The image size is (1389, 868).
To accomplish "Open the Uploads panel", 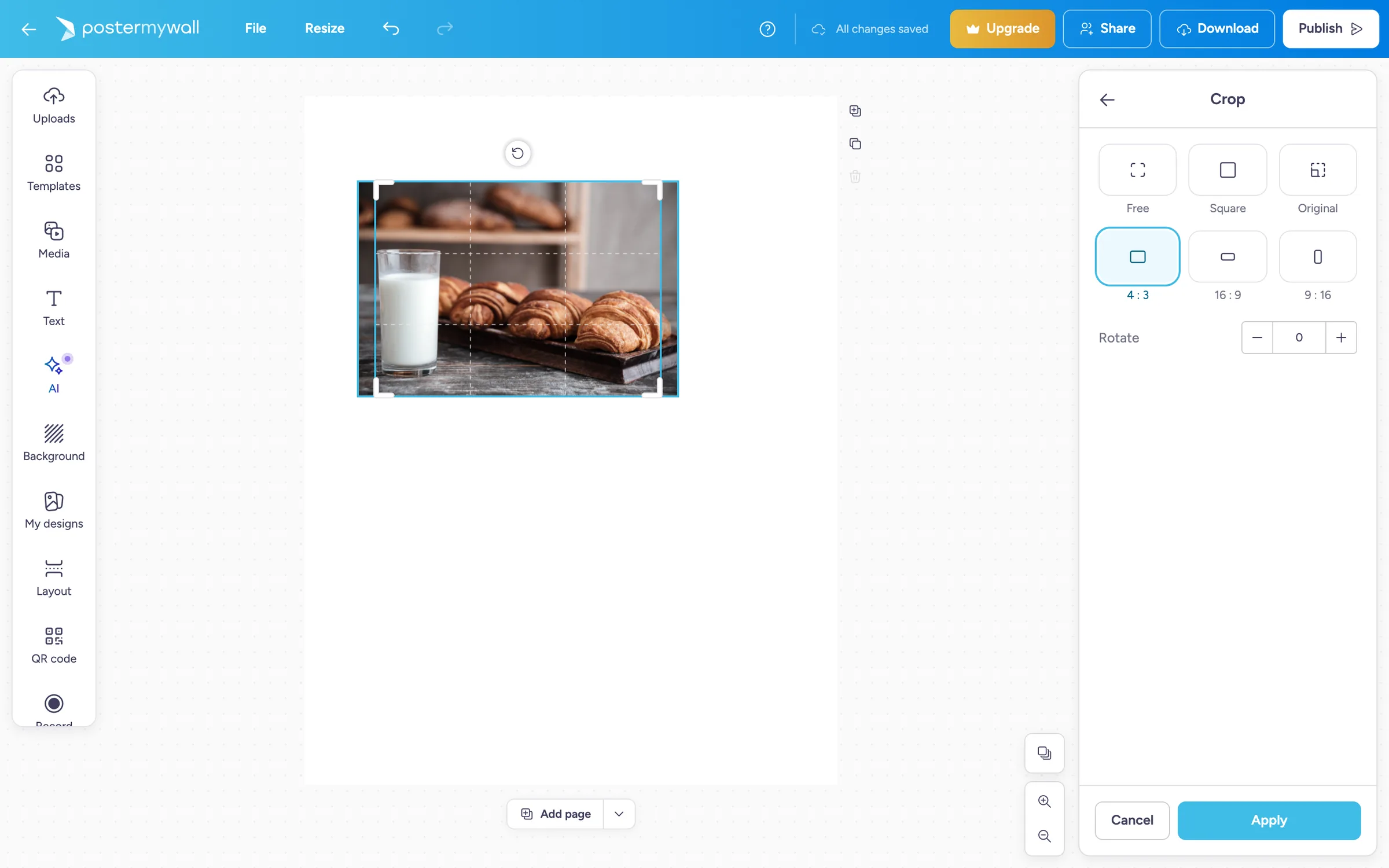I will click(54, 106).
